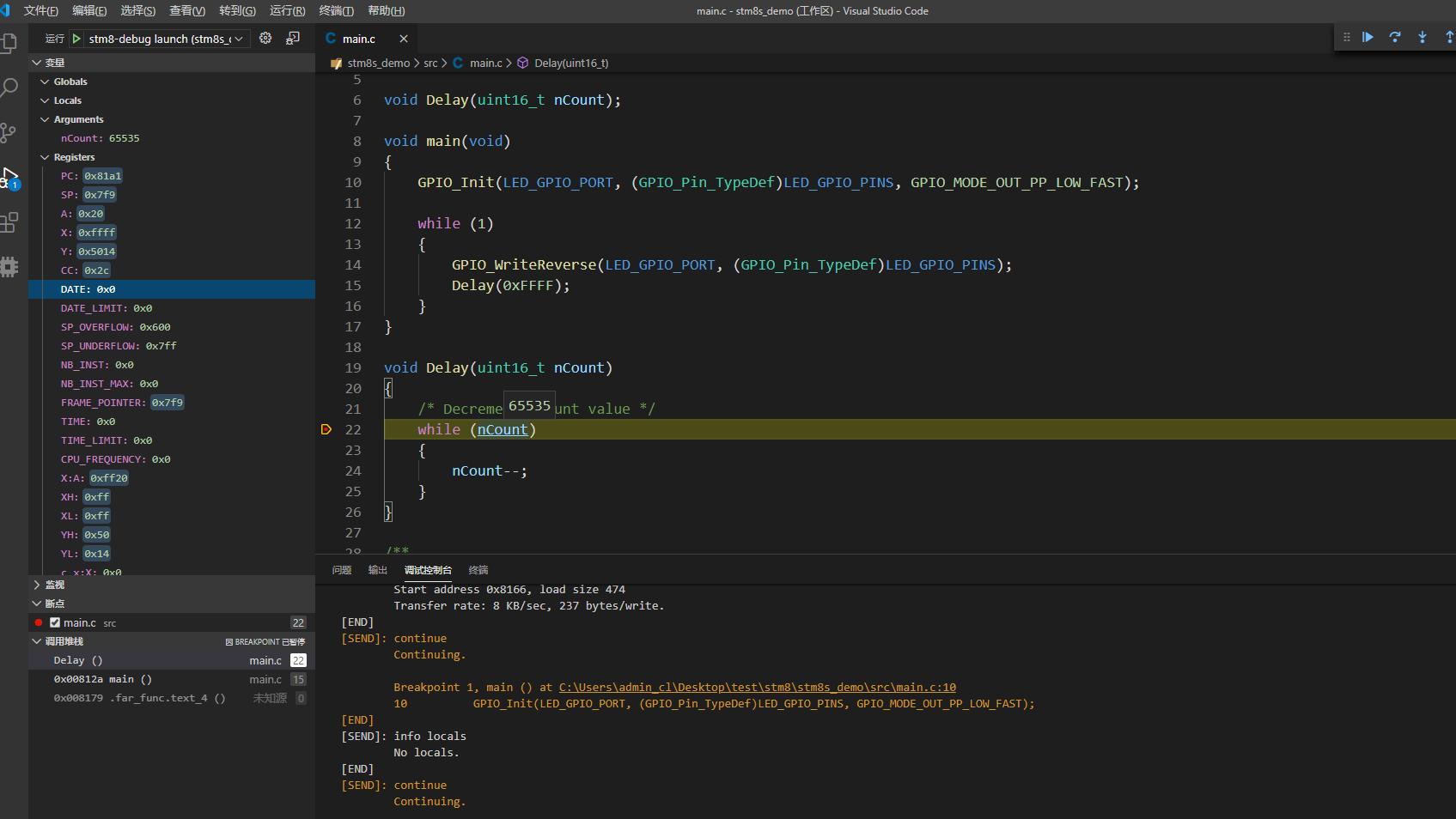Open the 终端(T) menu
The width and height of the screenshot is (1456, 819).
coord(336,10)
